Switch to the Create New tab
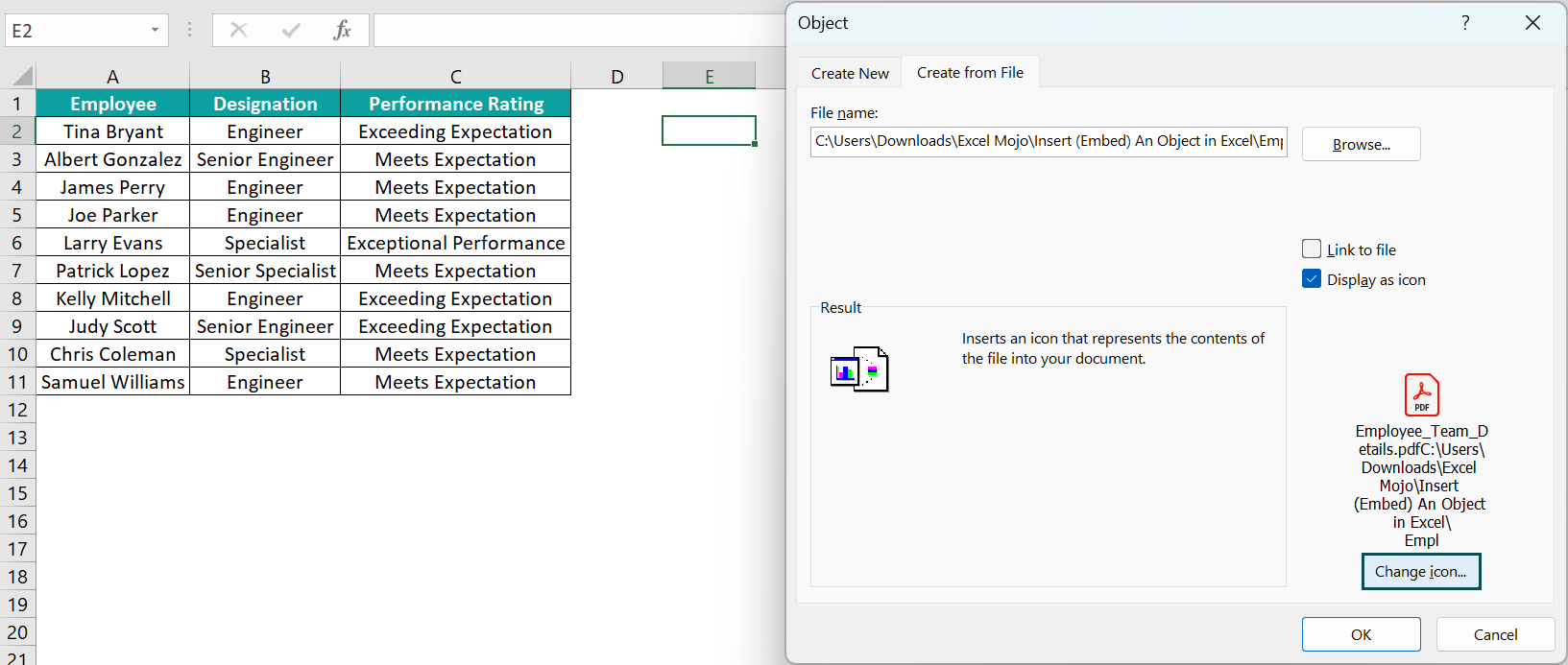 (850, 74)
